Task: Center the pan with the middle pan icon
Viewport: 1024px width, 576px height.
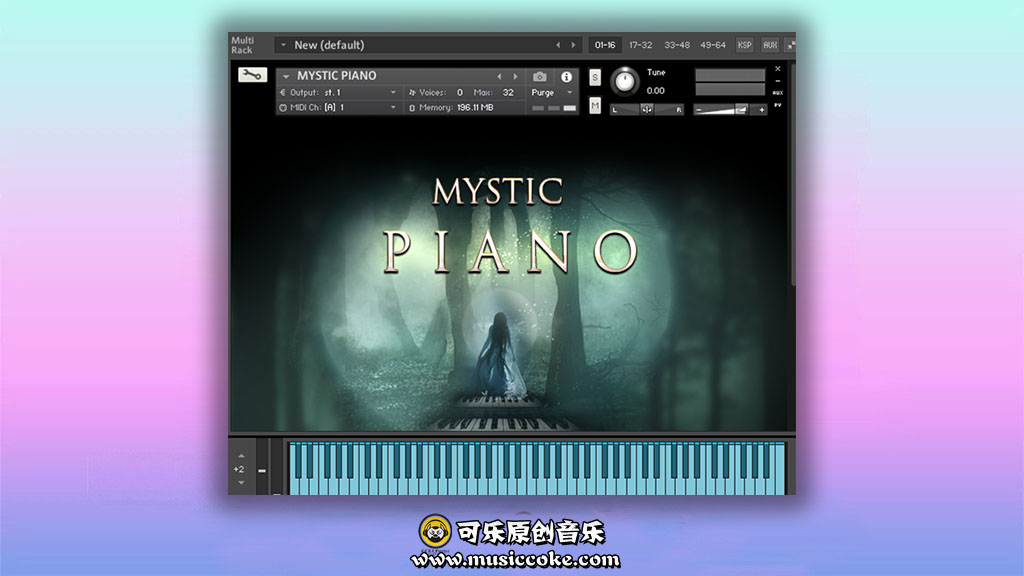Action: point(647,110)
